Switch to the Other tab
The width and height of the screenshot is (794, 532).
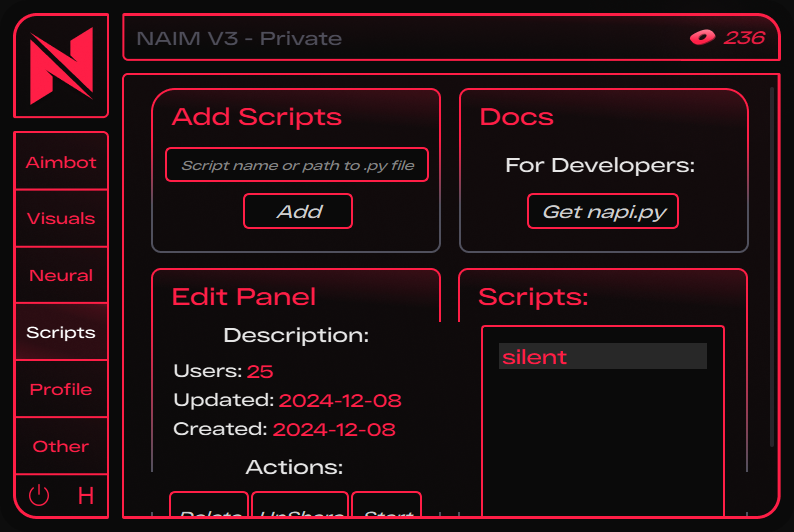pos(61,446)
